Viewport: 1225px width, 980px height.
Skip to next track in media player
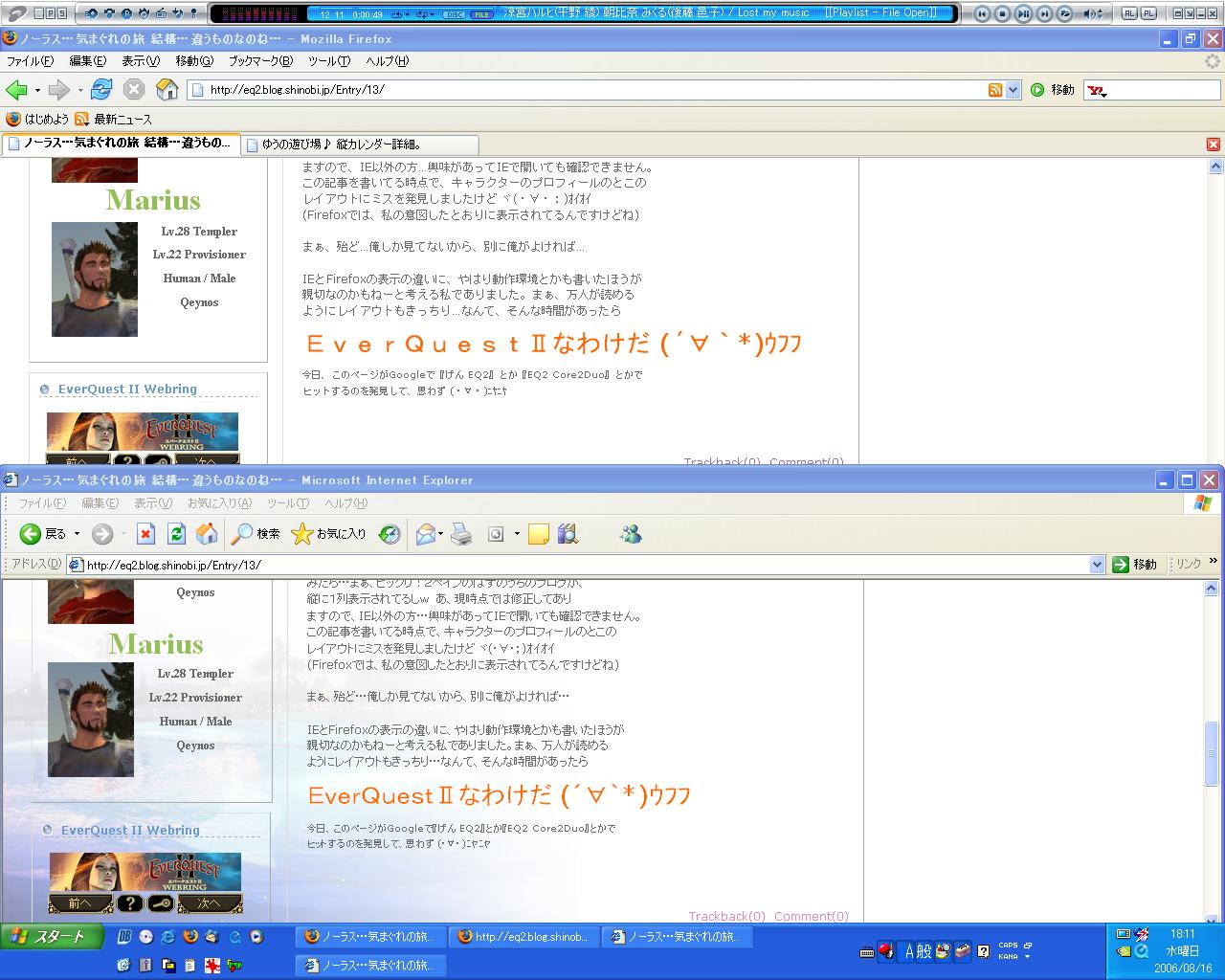point(1044,13)
